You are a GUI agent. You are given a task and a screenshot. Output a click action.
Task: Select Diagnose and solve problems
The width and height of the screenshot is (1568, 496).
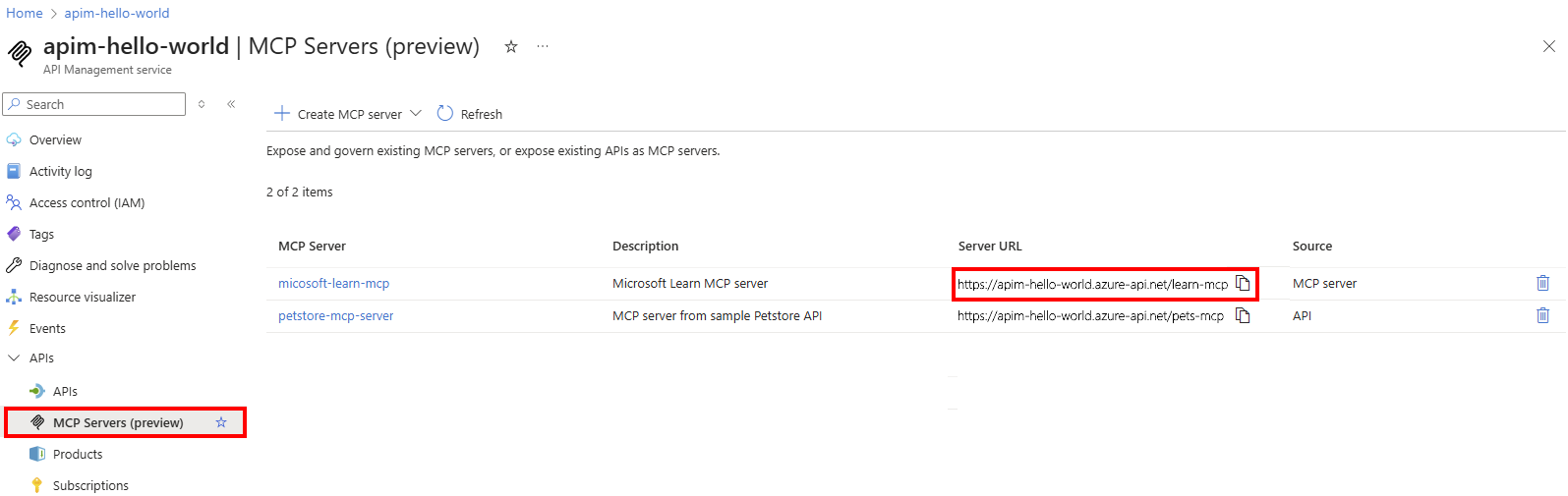[x=112, y=266]
